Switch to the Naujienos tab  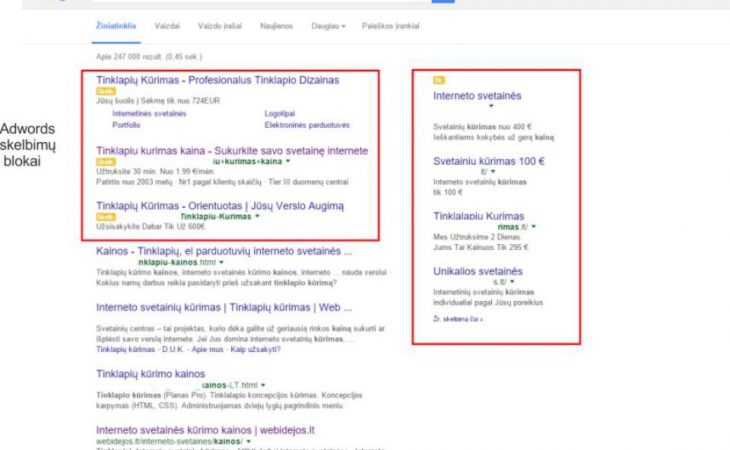coord(277,26)
